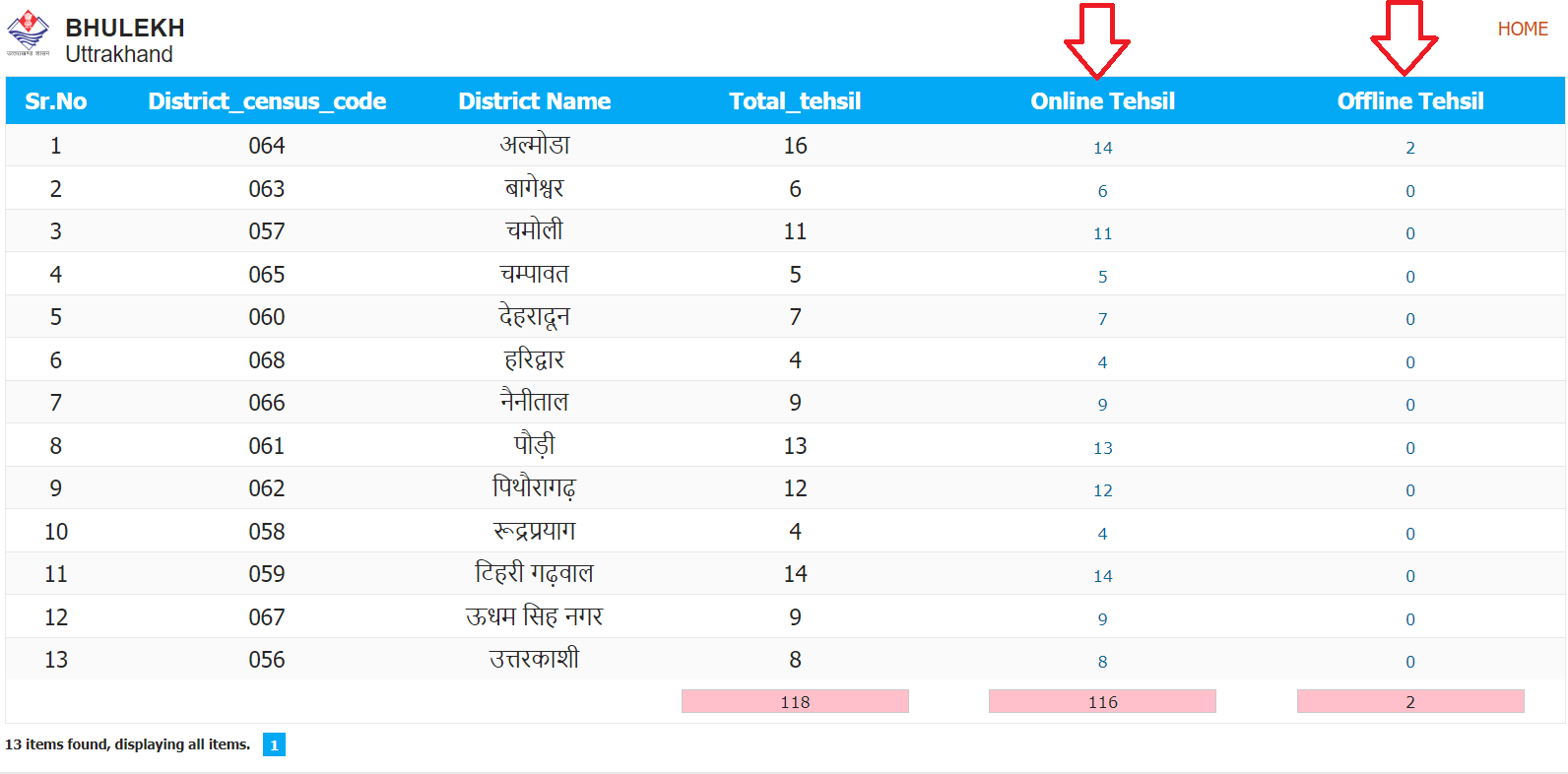The width and height of the screenshot is (1568, 774).
Task: Go to page 1 in pagination
Action: point(274,745)
